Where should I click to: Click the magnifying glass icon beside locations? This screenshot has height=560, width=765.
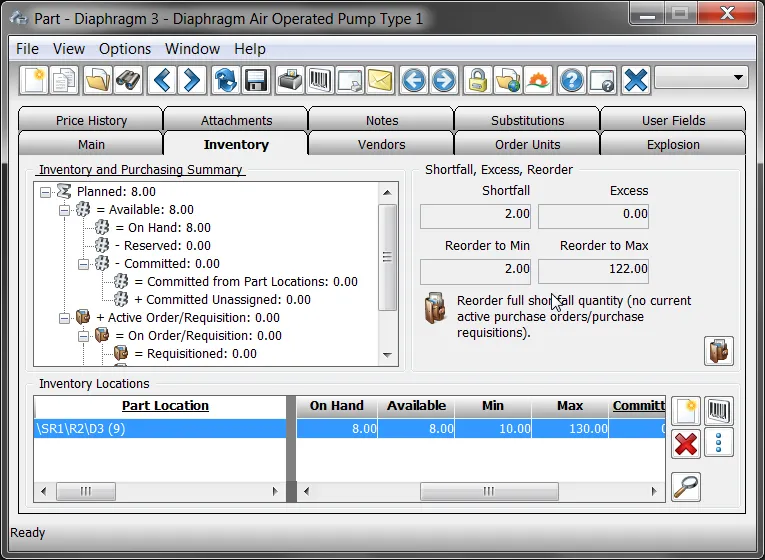(686, 486)
